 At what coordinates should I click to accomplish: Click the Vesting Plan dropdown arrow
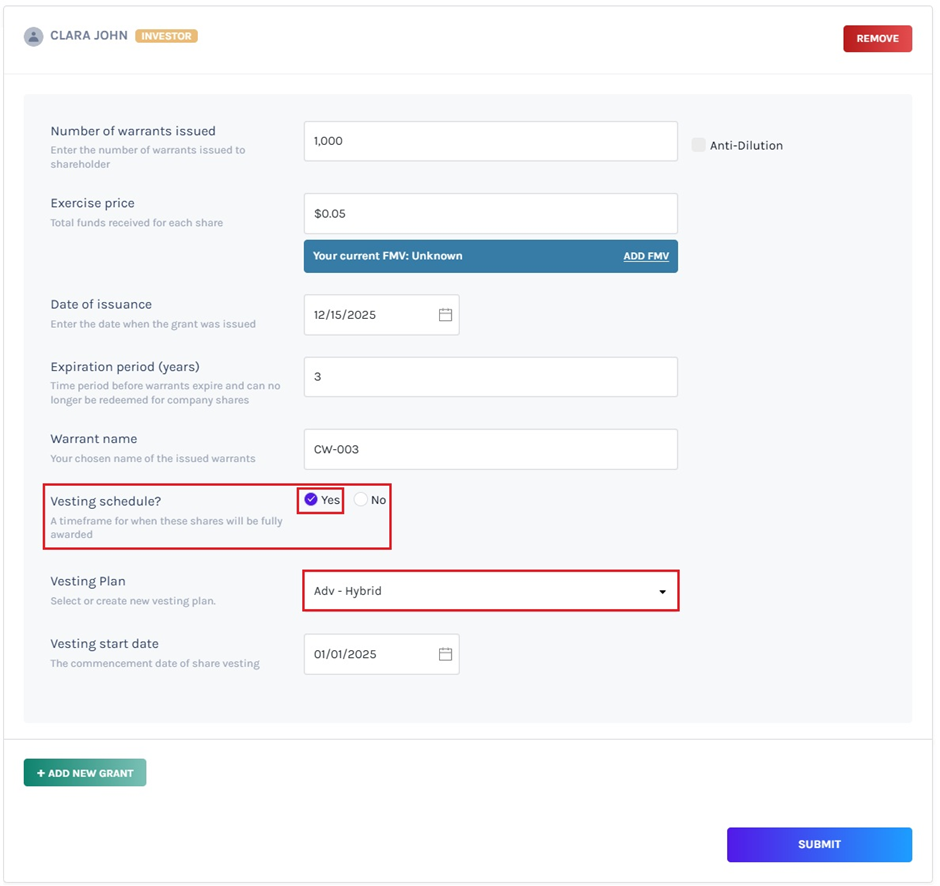[x=662, y=592]
